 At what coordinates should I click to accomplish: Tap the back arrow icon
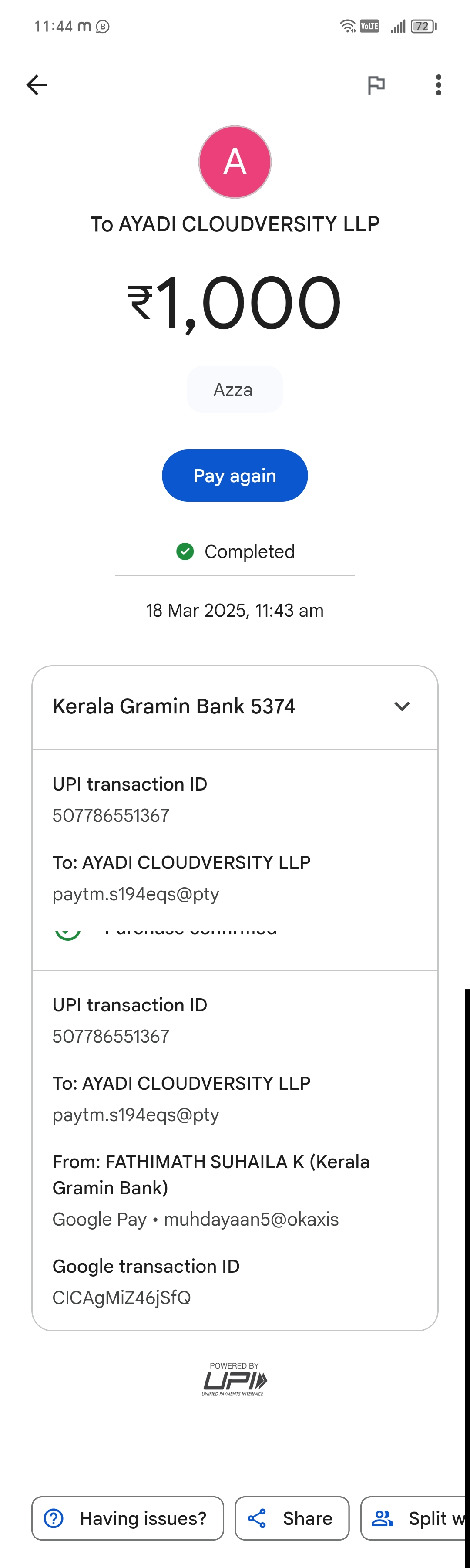(x=37, y=84)
